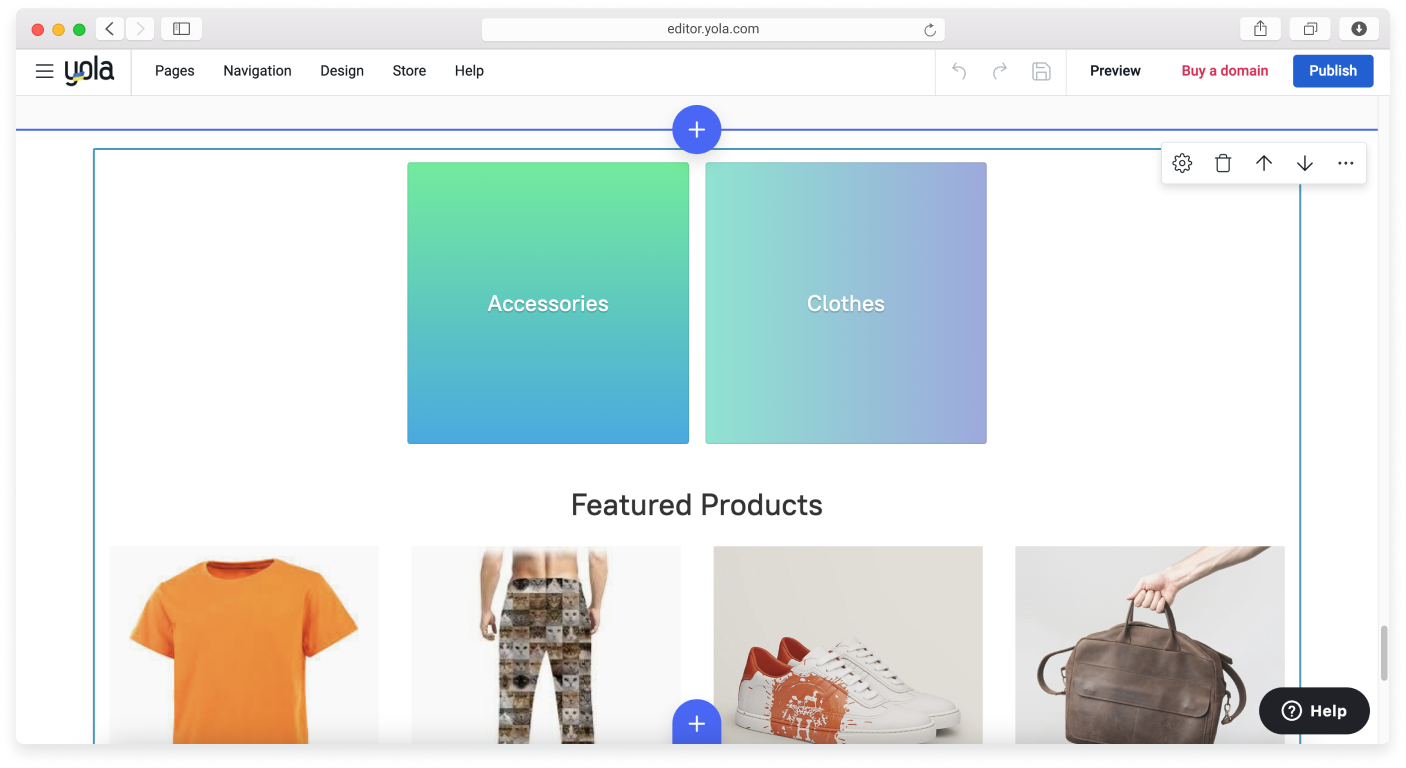The width and height of the screenshot is (1406, 768).
Task: Click the undo arrow icon
Action: 959,71
